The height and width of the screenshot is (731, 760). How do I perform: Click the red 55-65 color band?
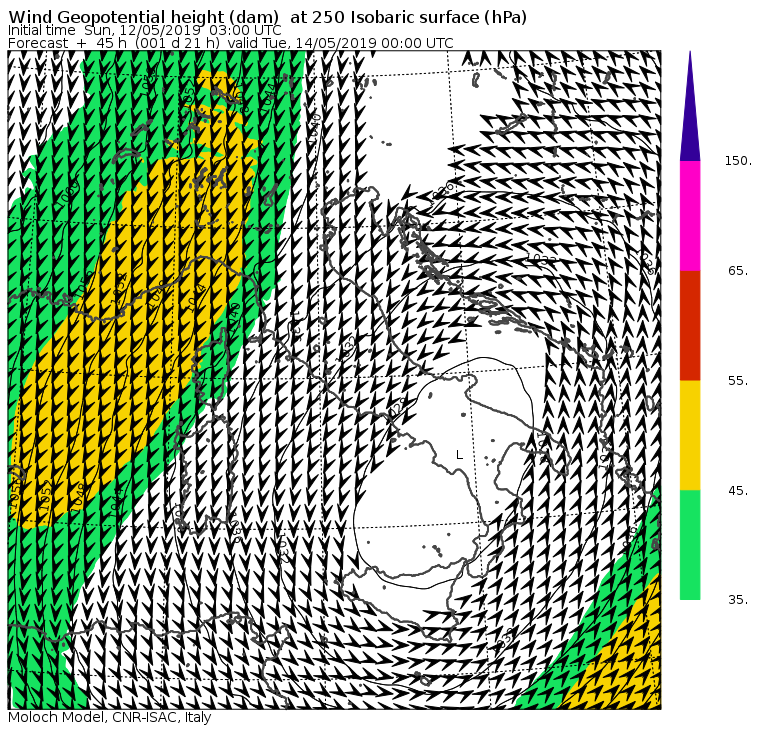coord(690,325)
